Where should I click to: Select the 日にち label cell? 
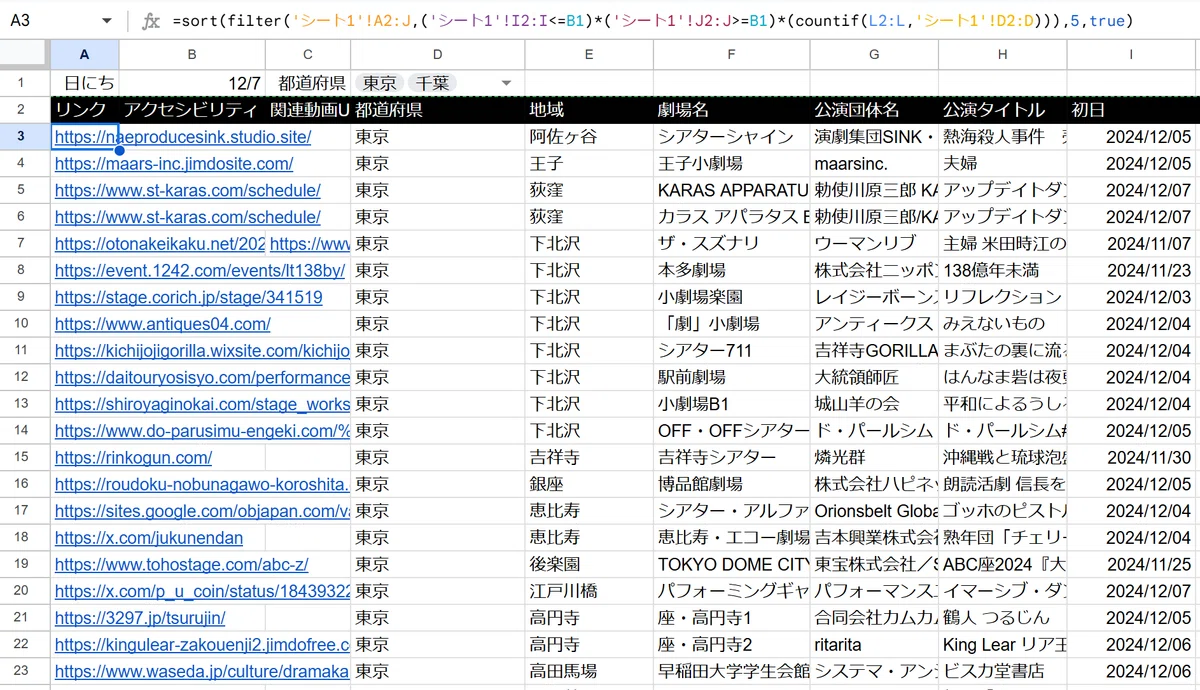(x=84, y=83)
